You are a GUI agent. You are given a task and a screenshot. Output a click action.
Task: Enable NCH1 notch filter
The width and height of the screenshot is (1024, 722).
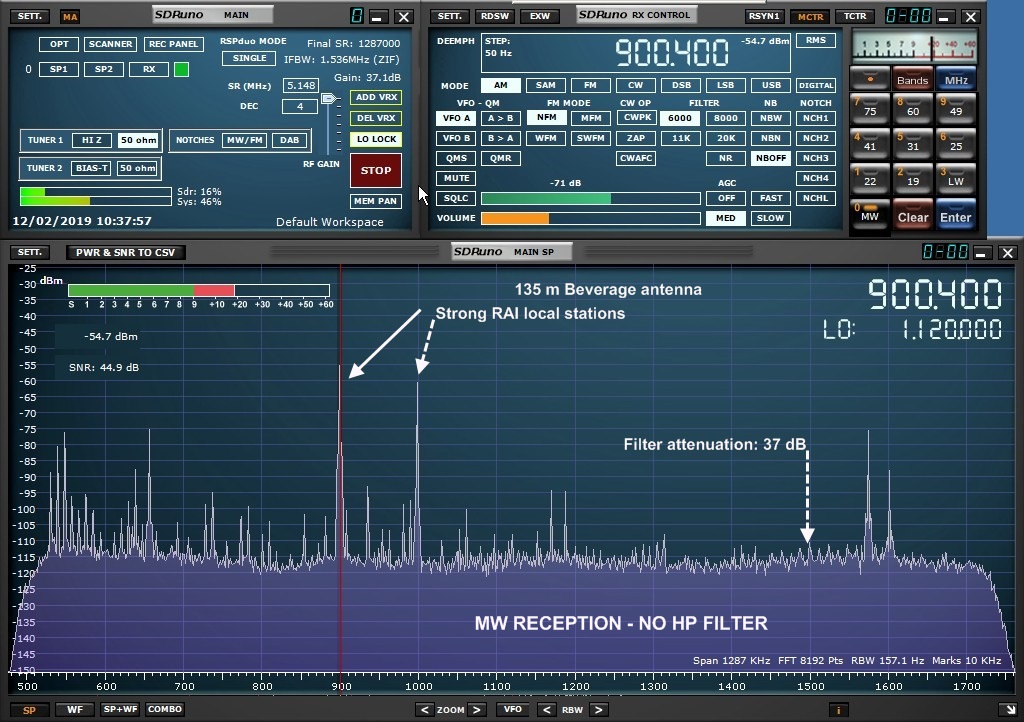tap(816, 118)
